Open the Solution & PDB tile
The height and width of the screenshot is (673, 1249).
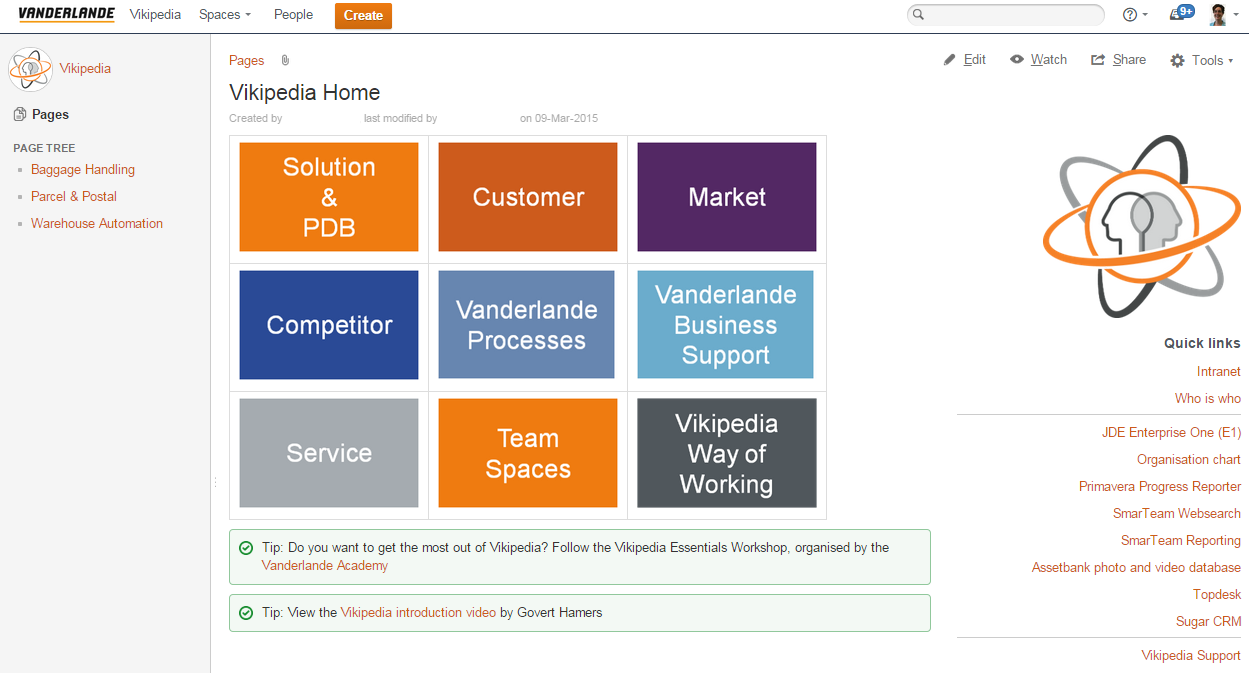point(329,197)
